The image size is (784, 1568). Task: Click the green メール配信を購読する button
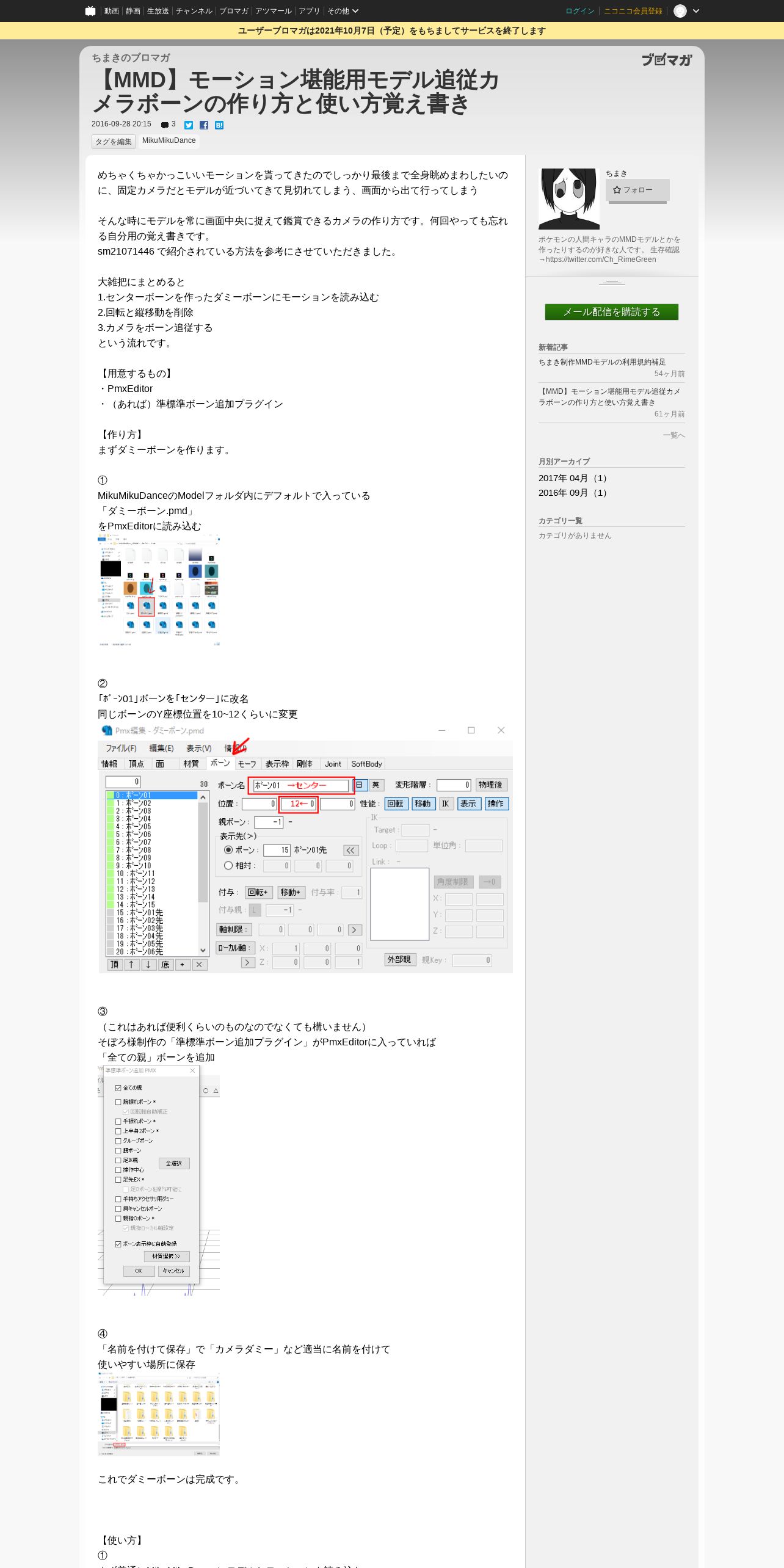(x=611, y=312)
